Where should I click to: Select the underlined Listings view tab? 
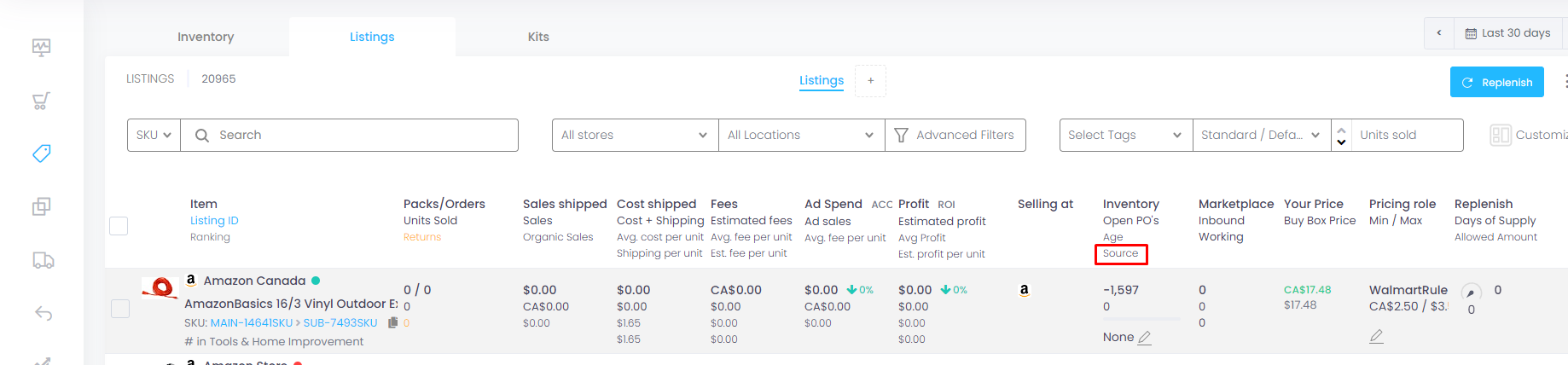(822, 80)
